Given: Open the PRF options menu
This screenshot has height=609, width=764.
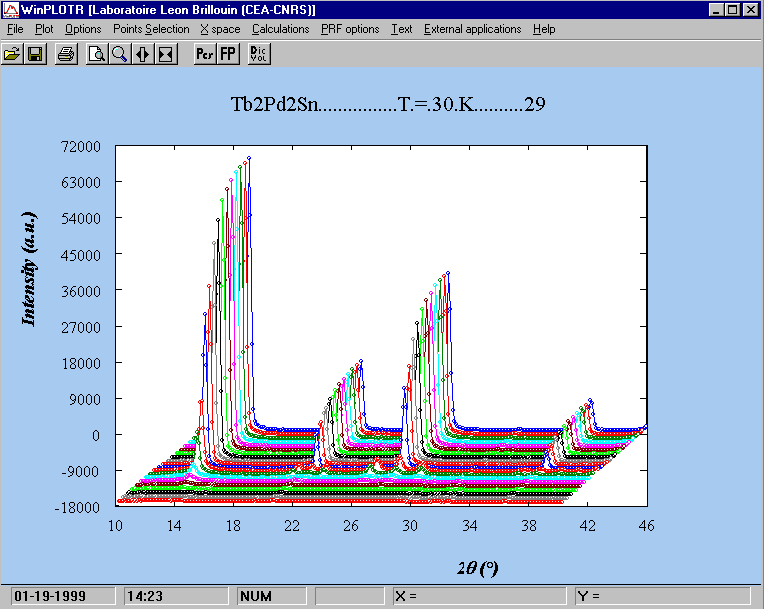Looking at the screenshot, I should pos(350,29).
